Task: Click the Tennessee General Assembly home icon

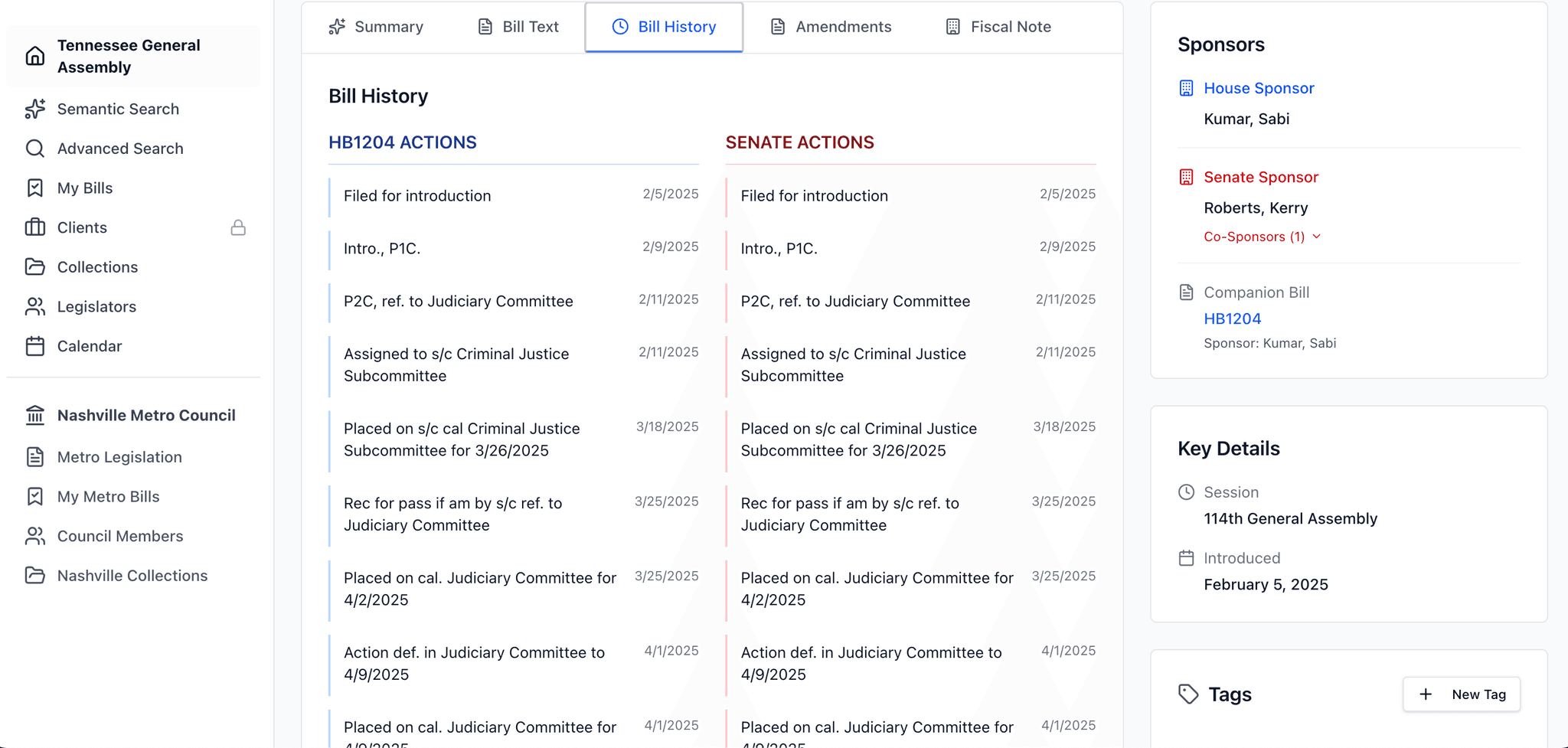Action: click(x=35, y=56)
